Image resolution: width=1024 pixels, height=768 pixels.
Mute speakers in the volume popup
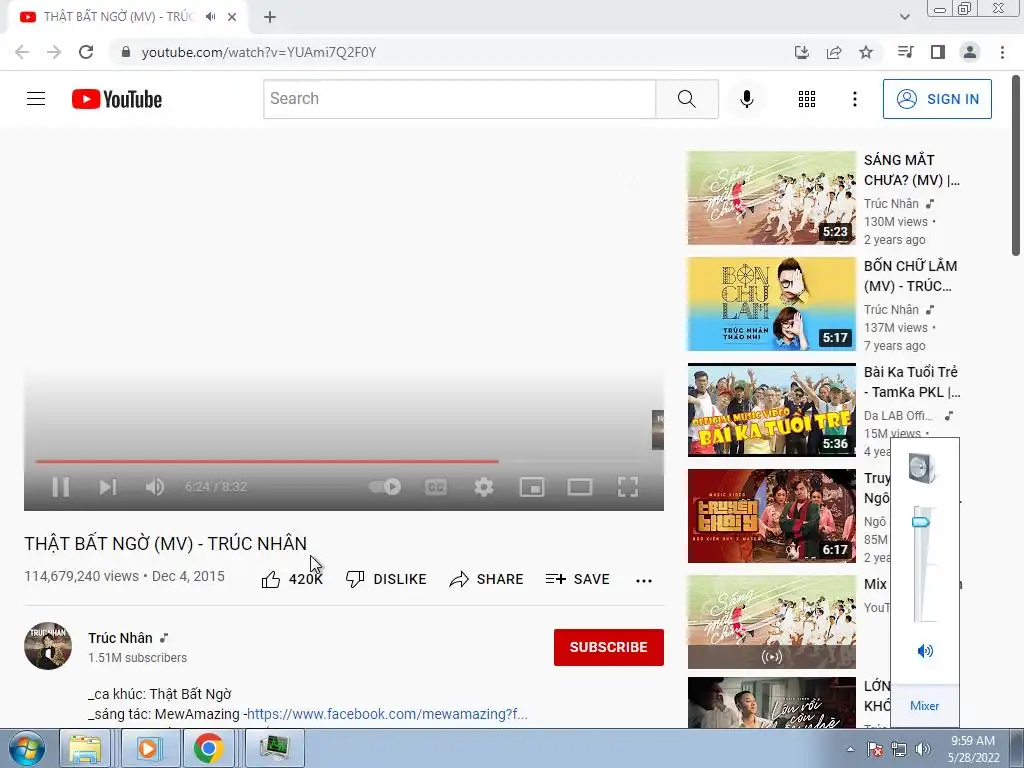click(x=925, y=651)
